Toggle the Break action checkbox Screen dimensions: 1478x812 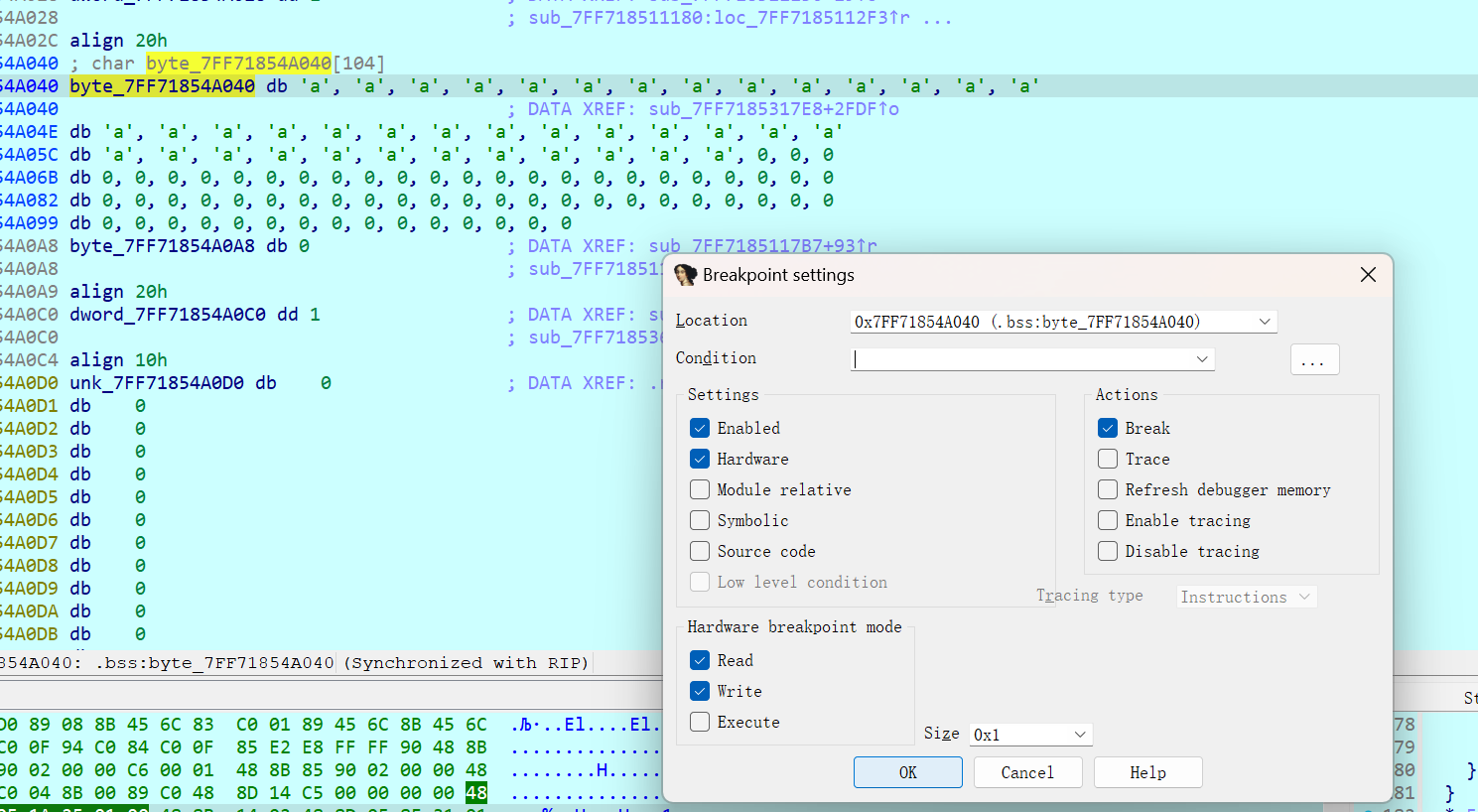[x=1108, y=428]
